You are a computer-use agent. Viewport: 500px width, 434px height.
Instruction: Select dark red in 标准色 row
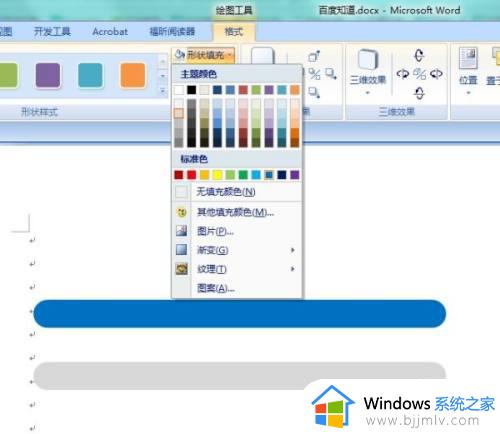[179, 175]
